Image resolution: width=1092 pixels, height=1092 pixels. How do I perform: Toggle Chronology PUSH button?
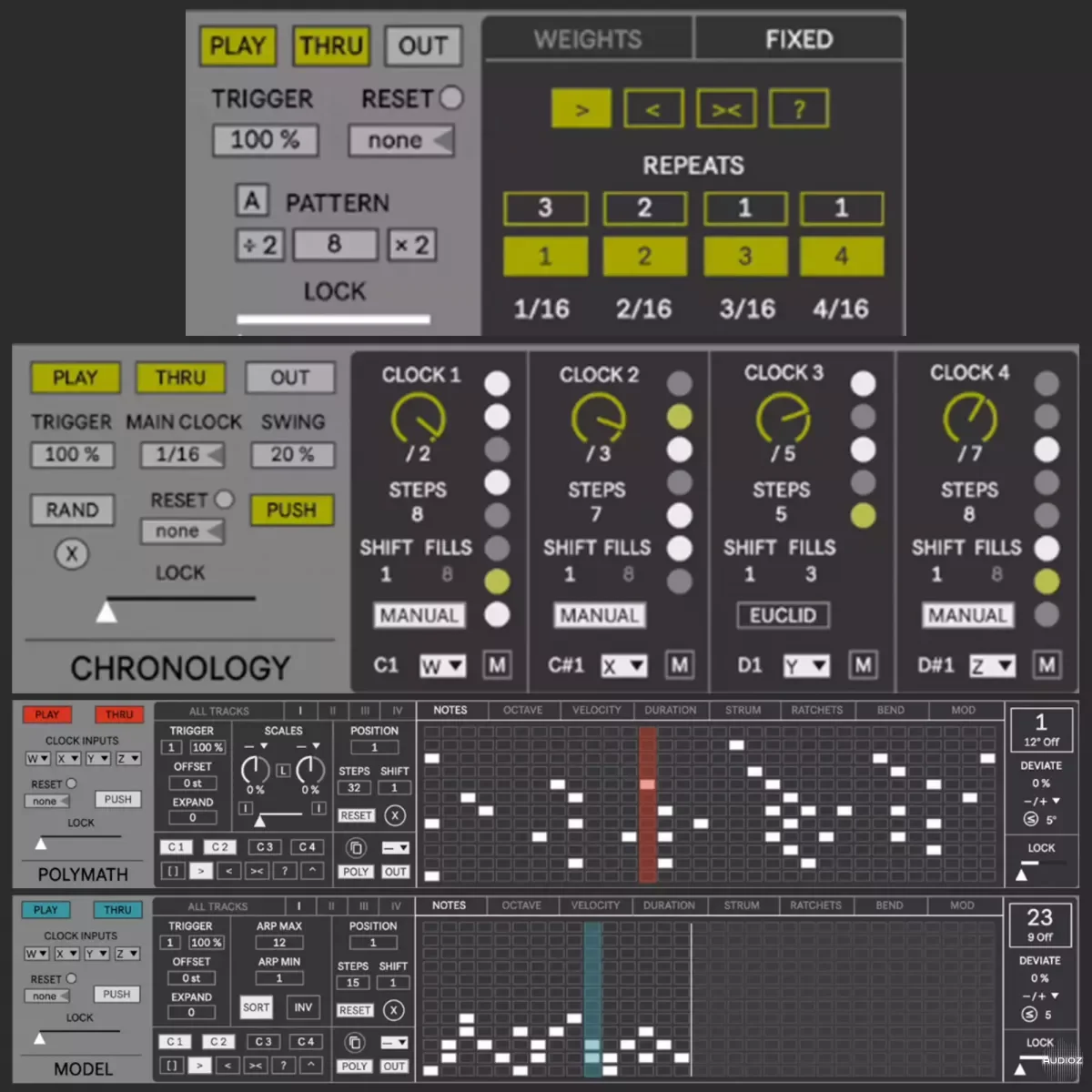pos(291,510)
